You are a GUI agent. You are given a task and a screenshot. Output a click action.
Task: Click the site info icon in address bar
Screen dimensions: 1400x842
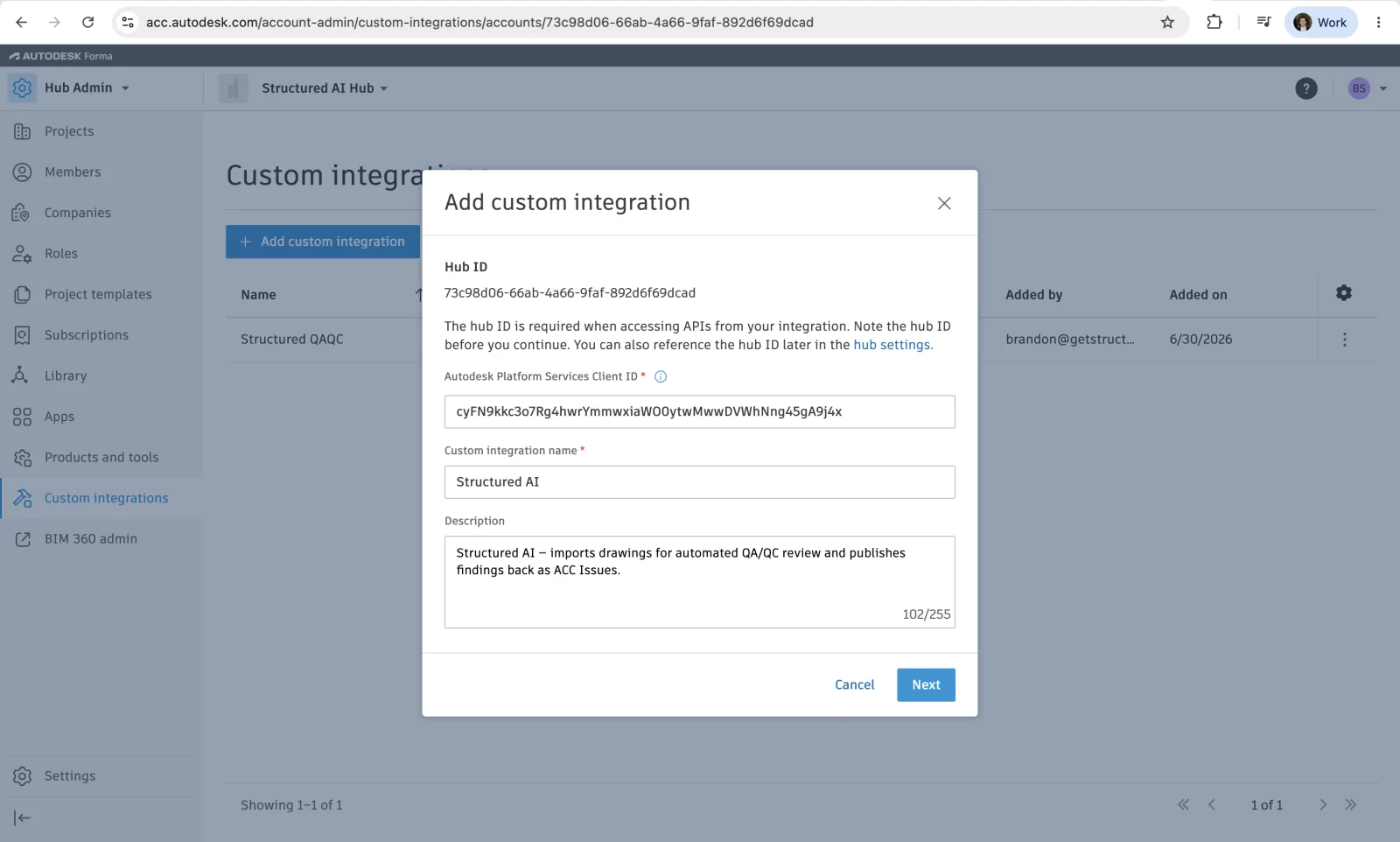pos(128,23)
